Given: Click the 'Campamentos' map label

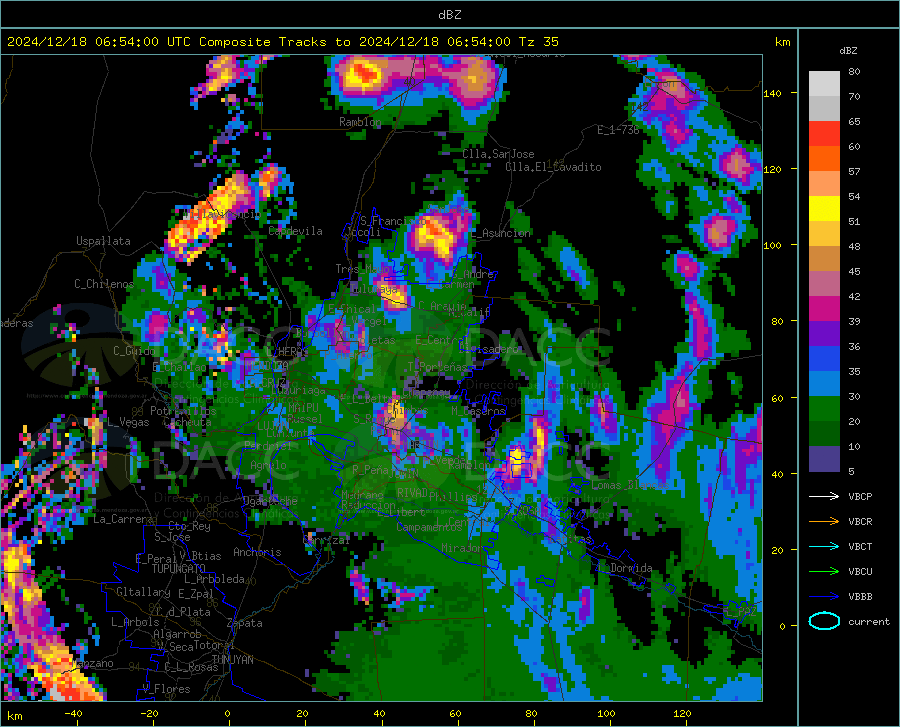Looking at the screenshot, I should pos(429,527).
